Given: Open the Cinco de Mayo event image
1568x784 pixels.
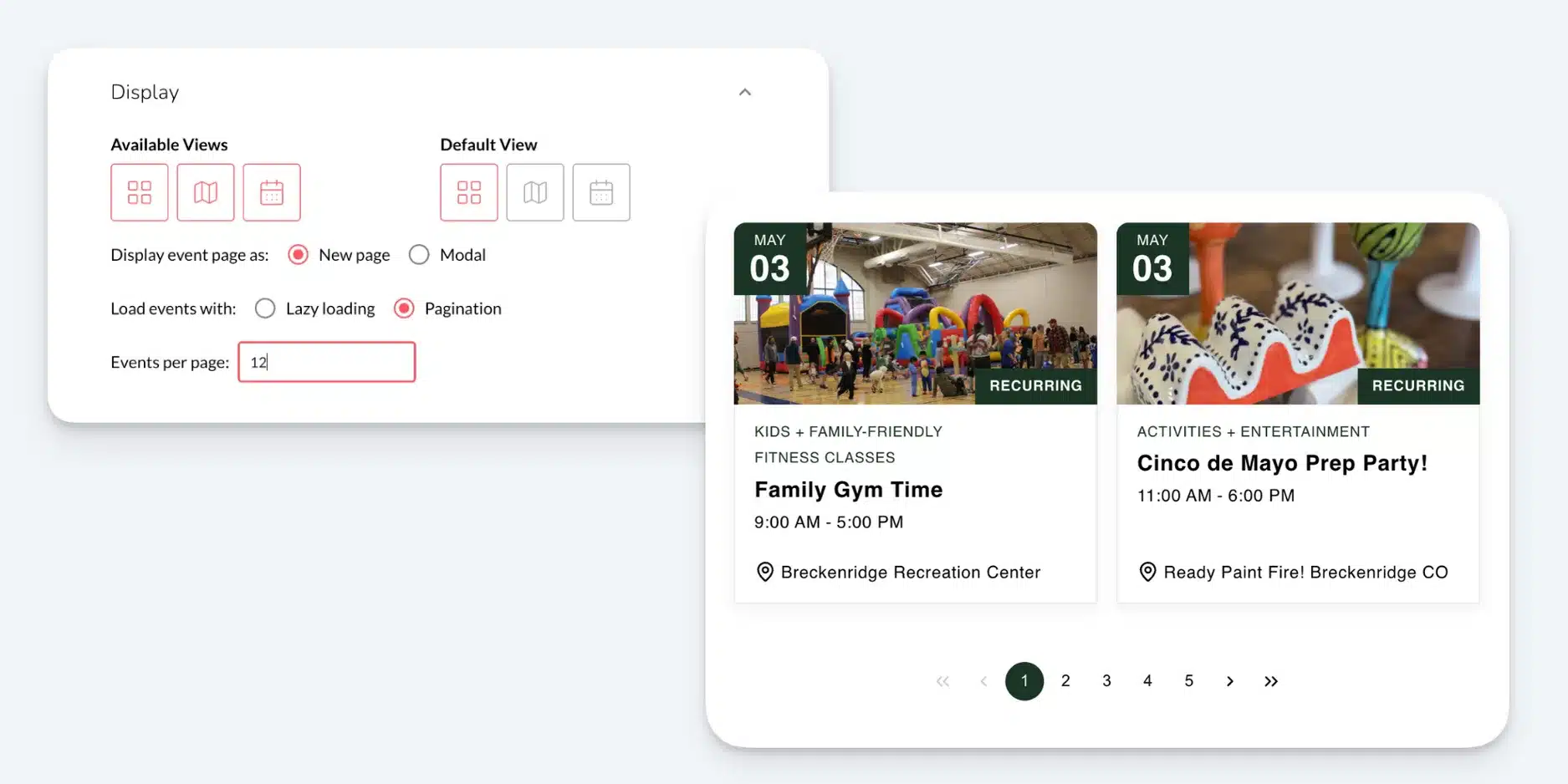Looking at the screenshot, I should pyautogui.click(x=1298, y=313).
